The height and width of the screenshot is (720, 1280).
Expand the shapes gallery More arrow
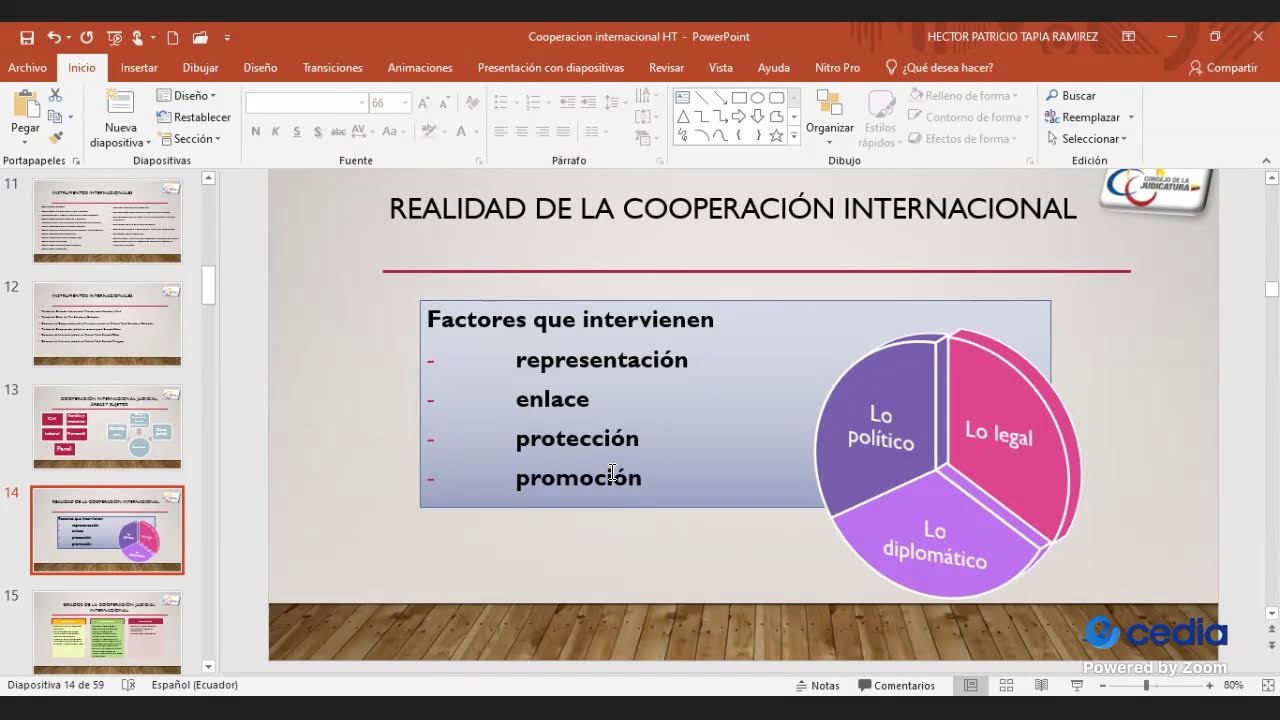pyautogui.click(x=794, y=136)
